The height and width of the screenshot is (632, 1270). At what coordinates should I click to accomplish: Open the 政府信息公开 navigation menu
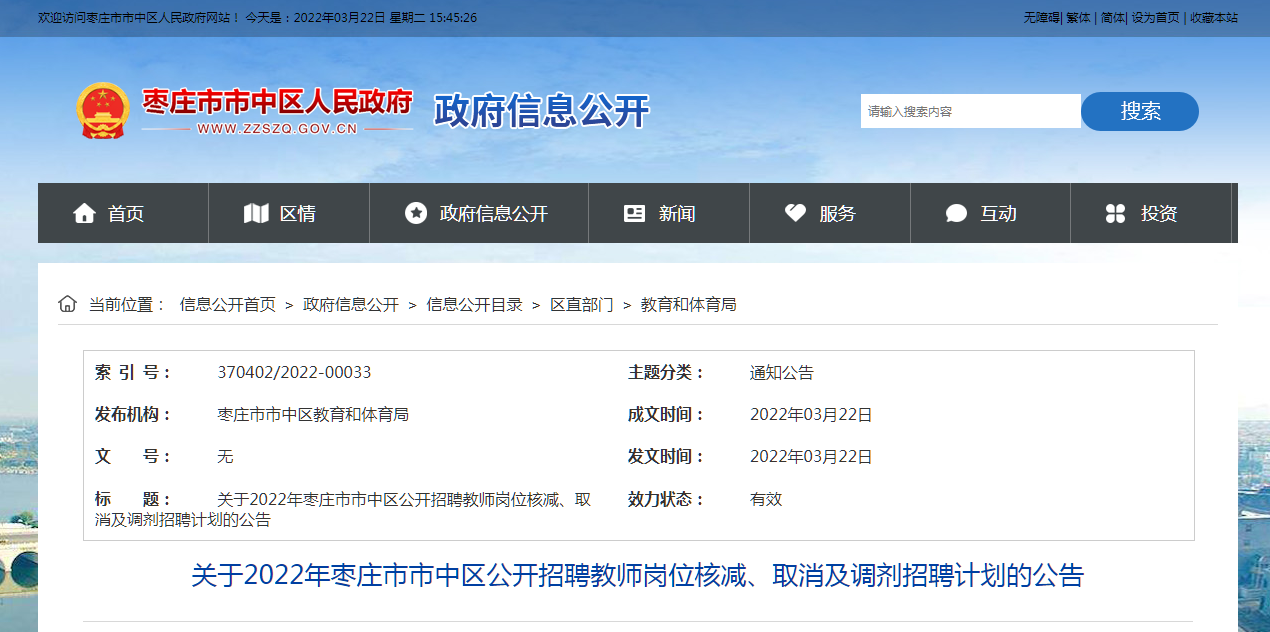(x=479, y=213)
